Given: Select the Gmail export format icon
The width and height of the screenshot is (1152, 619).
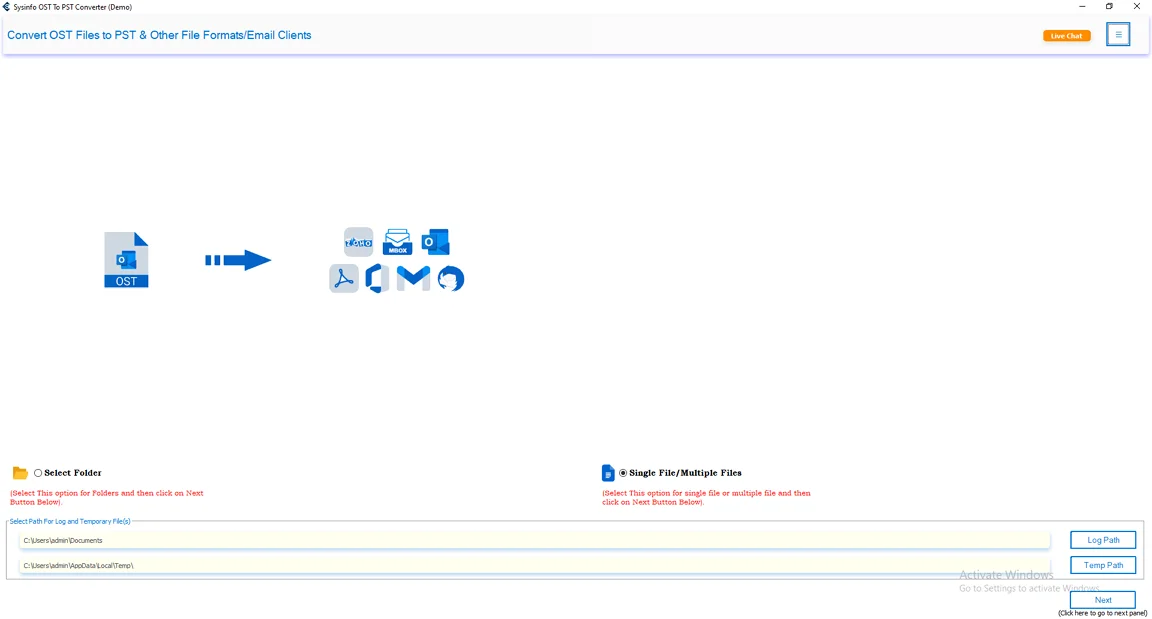Looking at the screenshot, I should coord(413,279).
